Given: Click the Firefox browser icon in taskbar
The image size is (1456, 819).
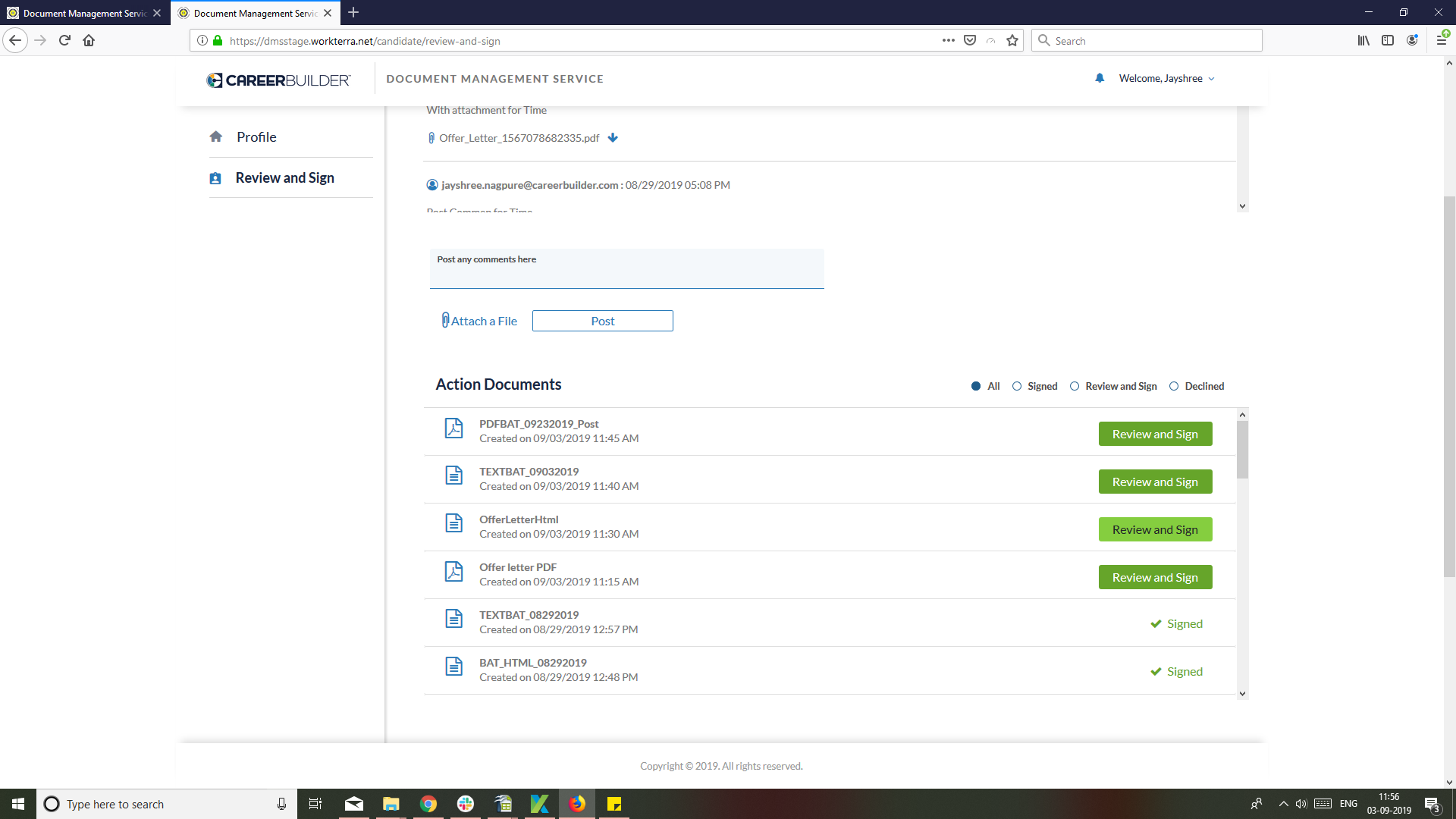Looking at the screenshot, I should [577, 803].
